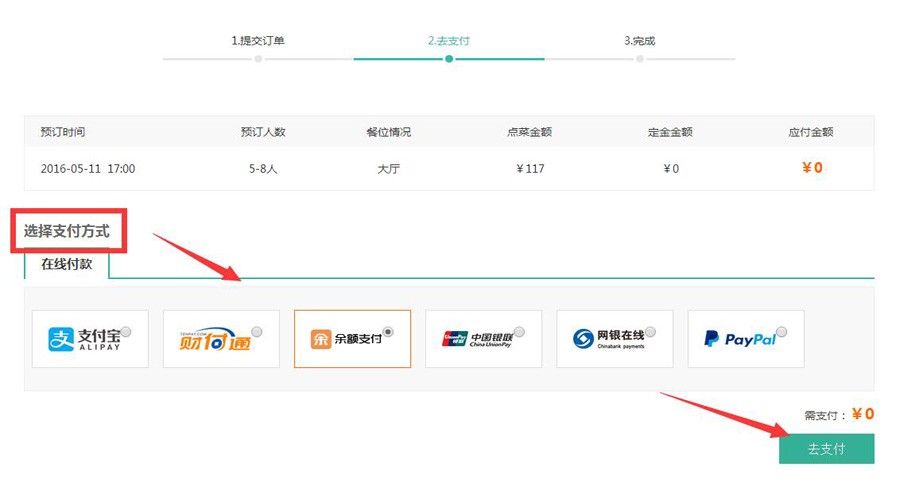This screenshot has height=500, width=900.
Task: Click step 2.去支付
Action: coord(449,41)
